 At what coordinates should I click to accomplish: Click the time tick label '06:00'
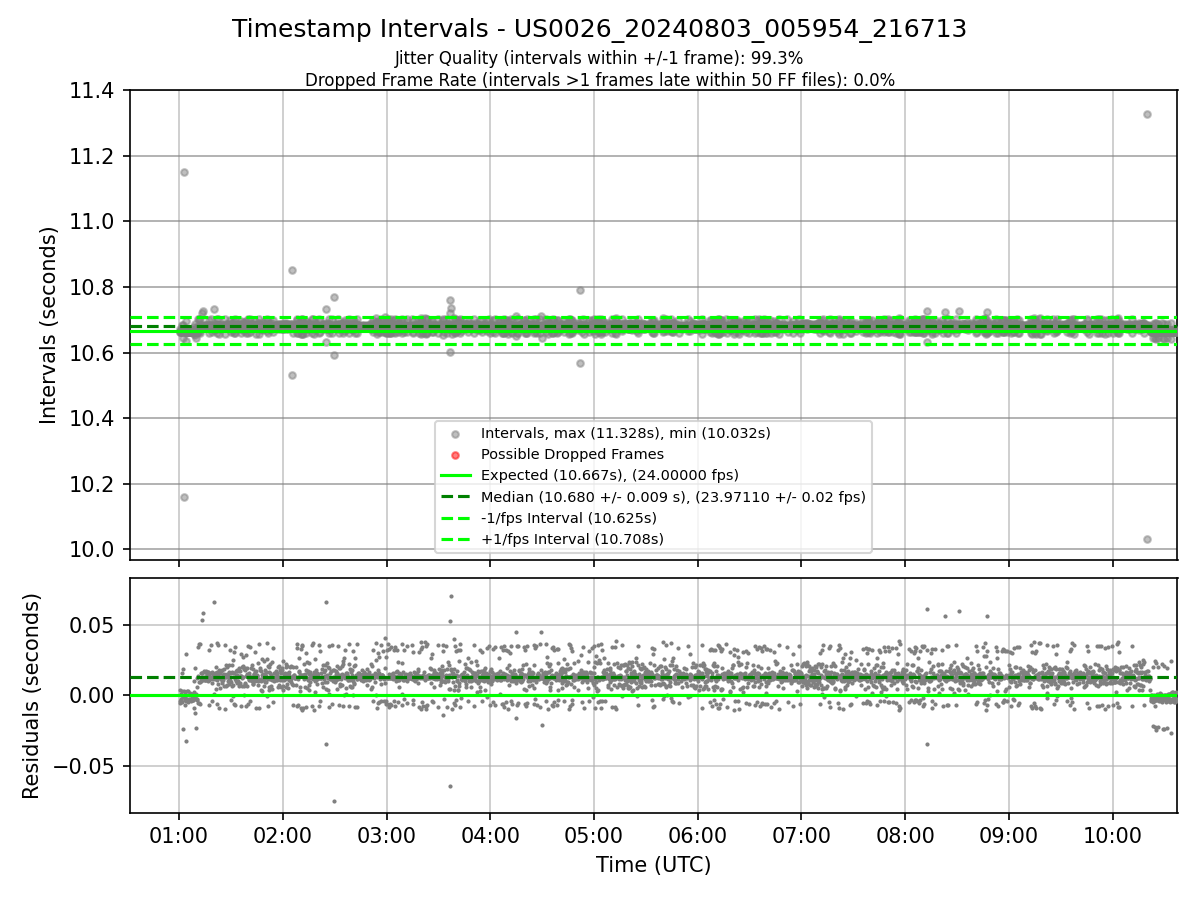(698, 834)
